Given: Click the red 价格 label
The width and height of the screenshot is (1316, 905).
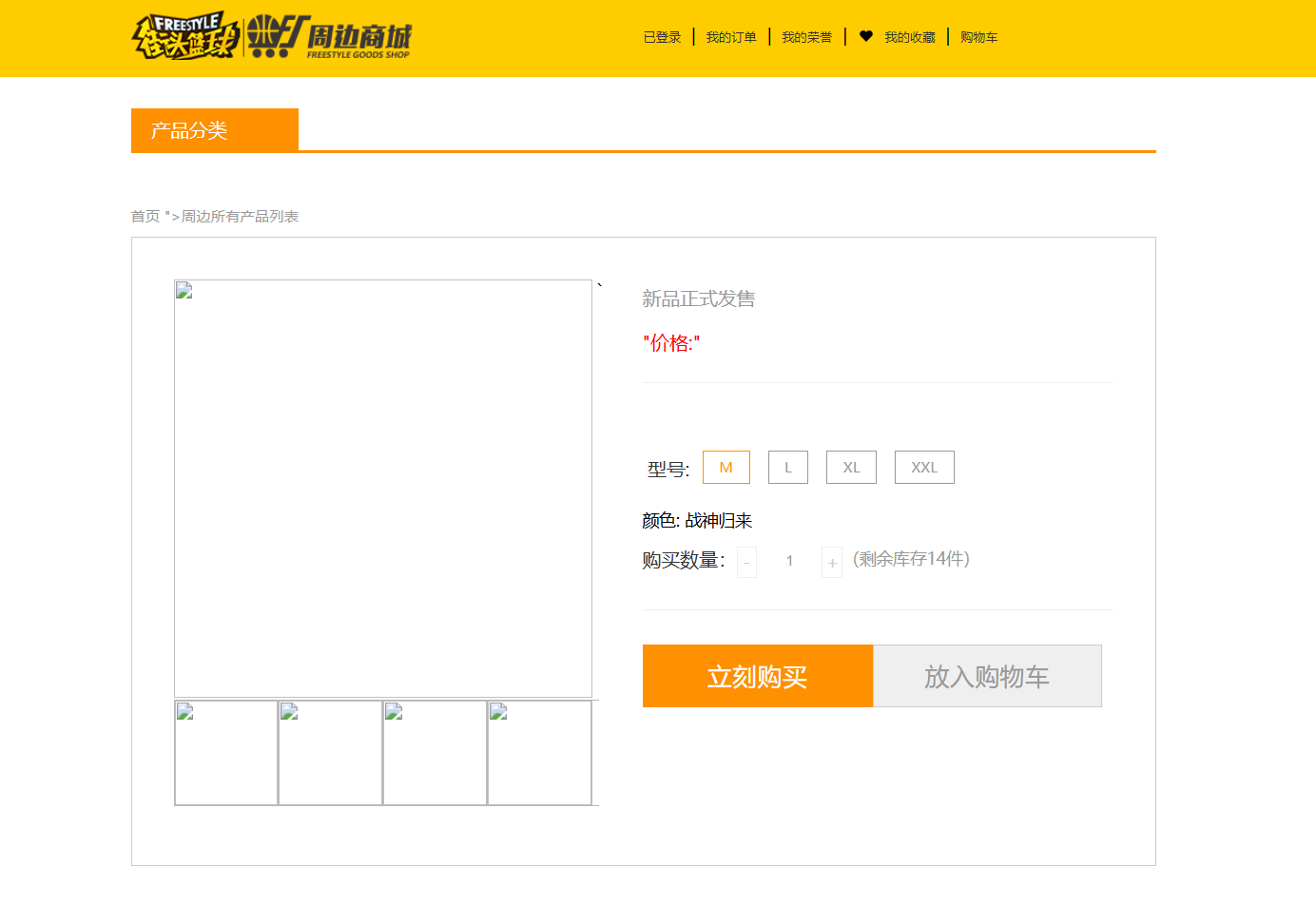Looking at the screenshot, I should (671, 343).
